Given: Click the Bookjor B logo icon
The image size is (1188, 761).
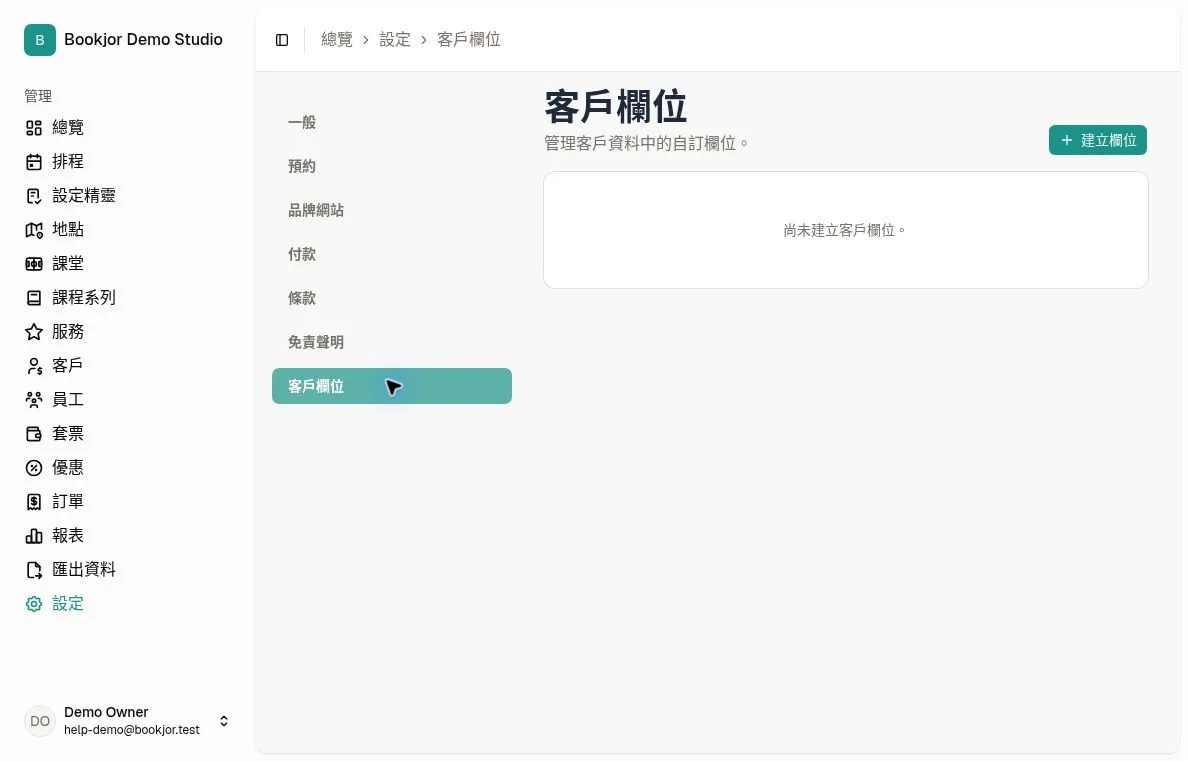Looking at the screenshot, I should pyautogui.click(x=40, y=40).
